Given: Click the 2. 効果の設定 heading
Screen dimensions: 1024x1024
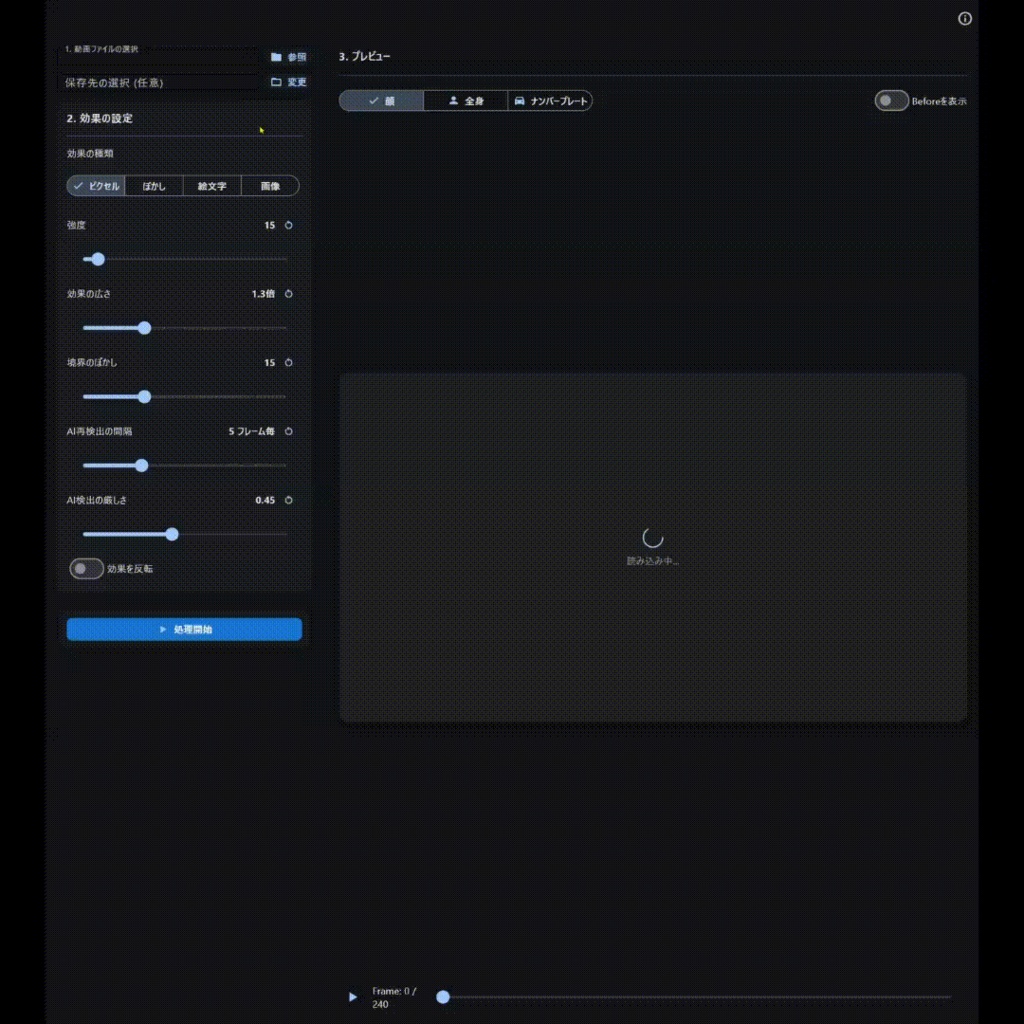Looking at the screenshot, I should [x=99, y=118].
